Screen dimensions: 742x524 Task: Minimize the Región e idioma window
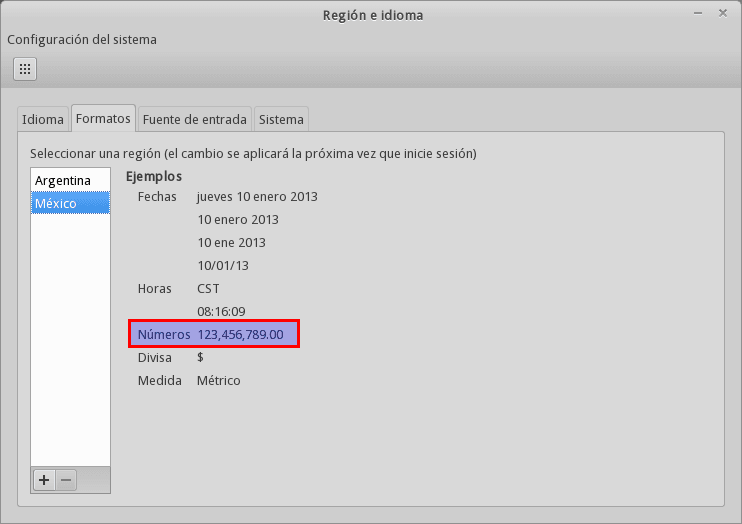[x=698, y=13]
